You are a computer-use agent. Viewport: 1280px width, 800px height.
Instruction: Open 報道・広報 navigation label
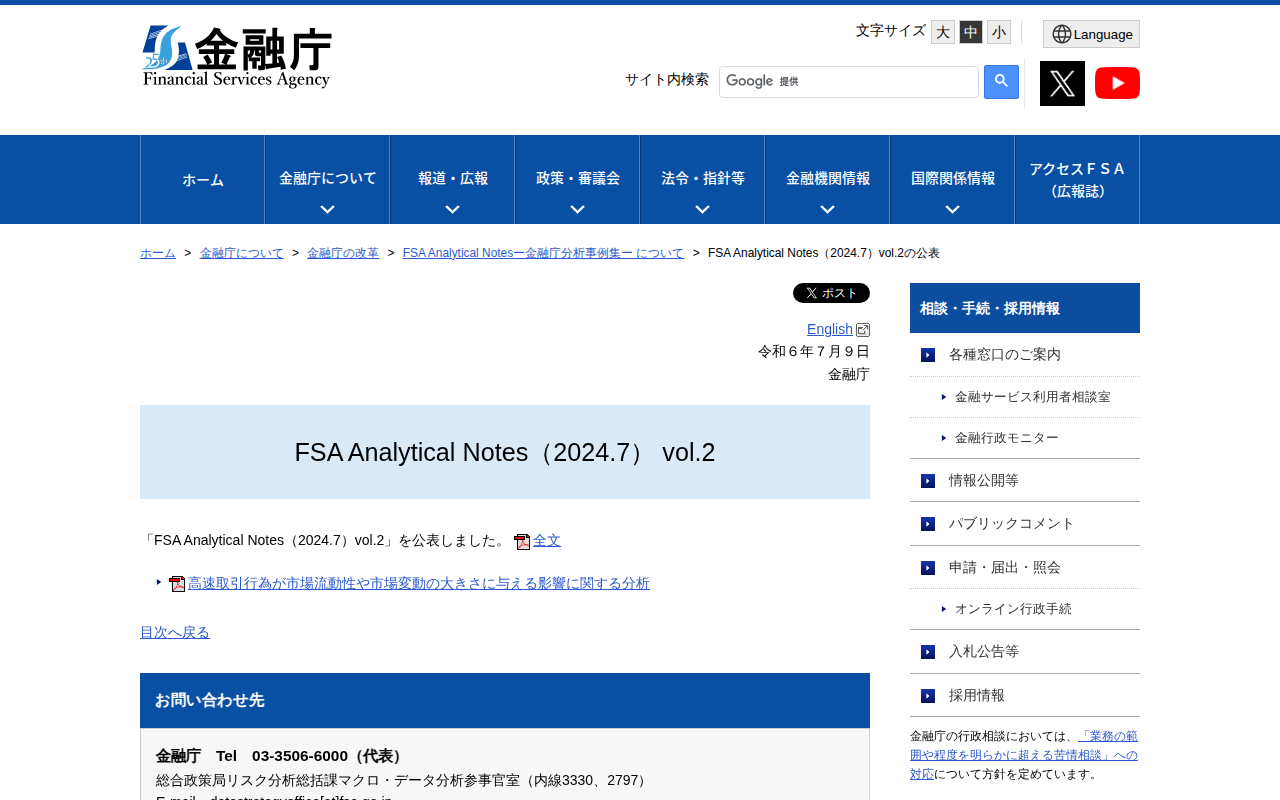[x=453, y=178]
